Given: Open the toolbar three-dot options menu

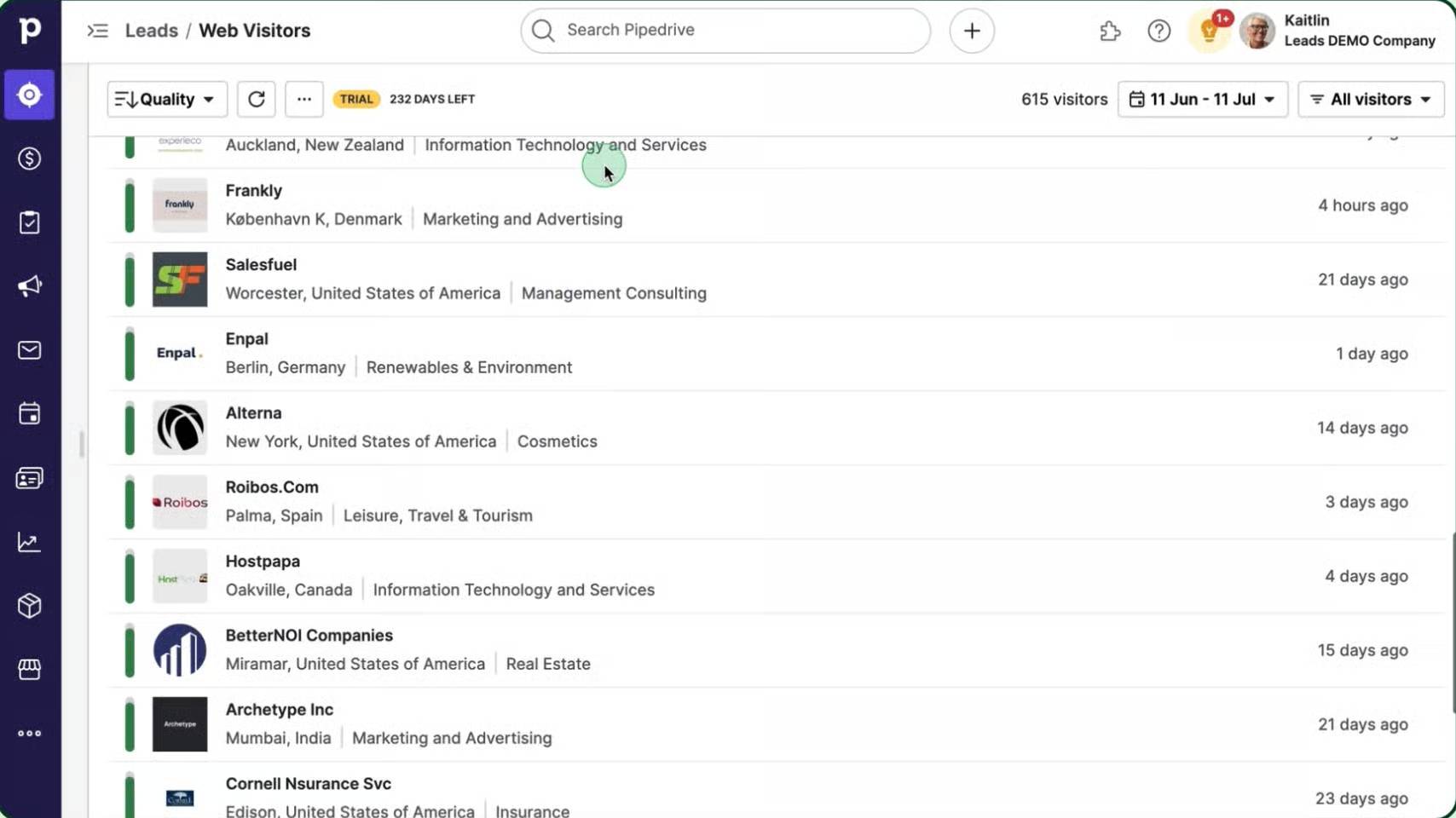Looking at the screenshot, I should click(x=304, y=100).
